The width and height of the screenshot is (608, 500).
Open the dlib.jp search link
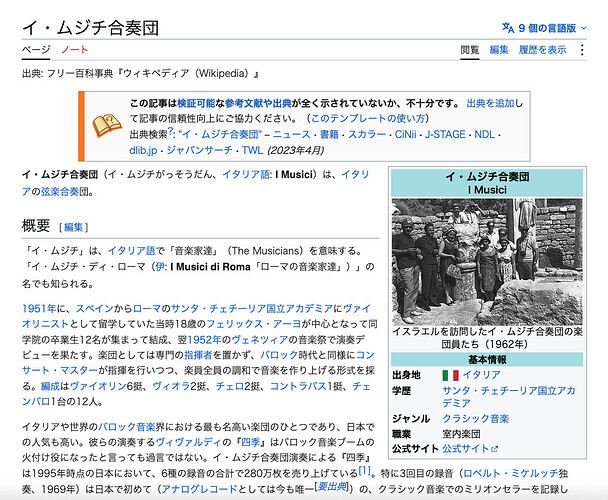point(143,150)
